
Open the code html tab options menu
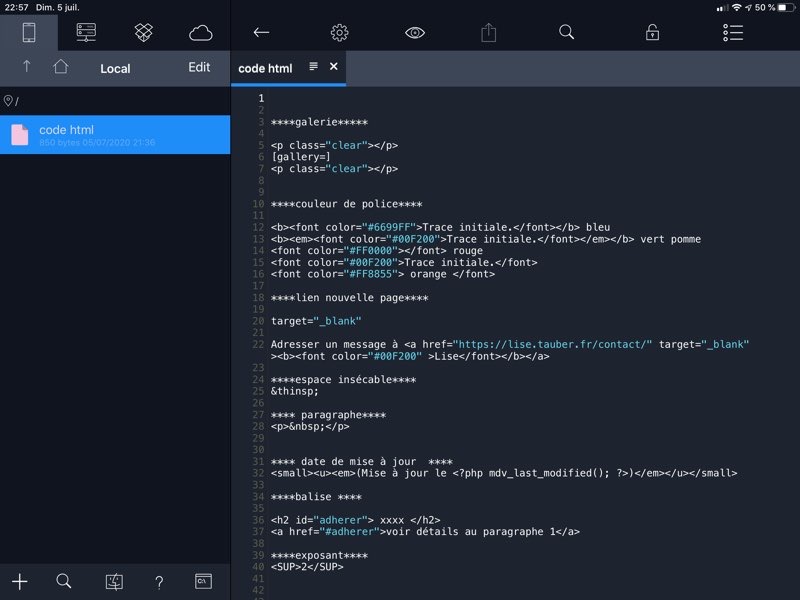click(x=313, y=67)
